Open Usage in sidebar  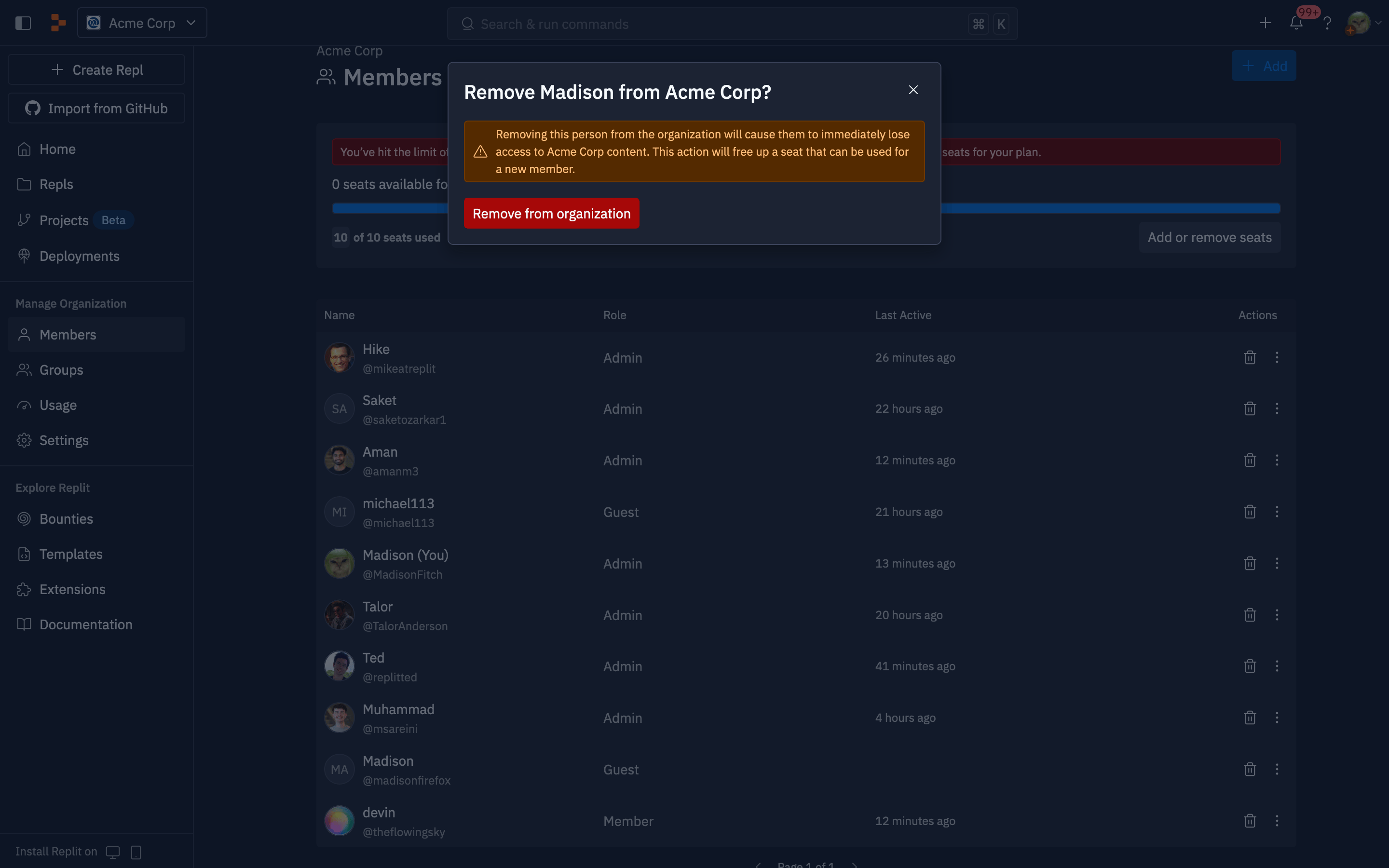(x=96, y=405)
